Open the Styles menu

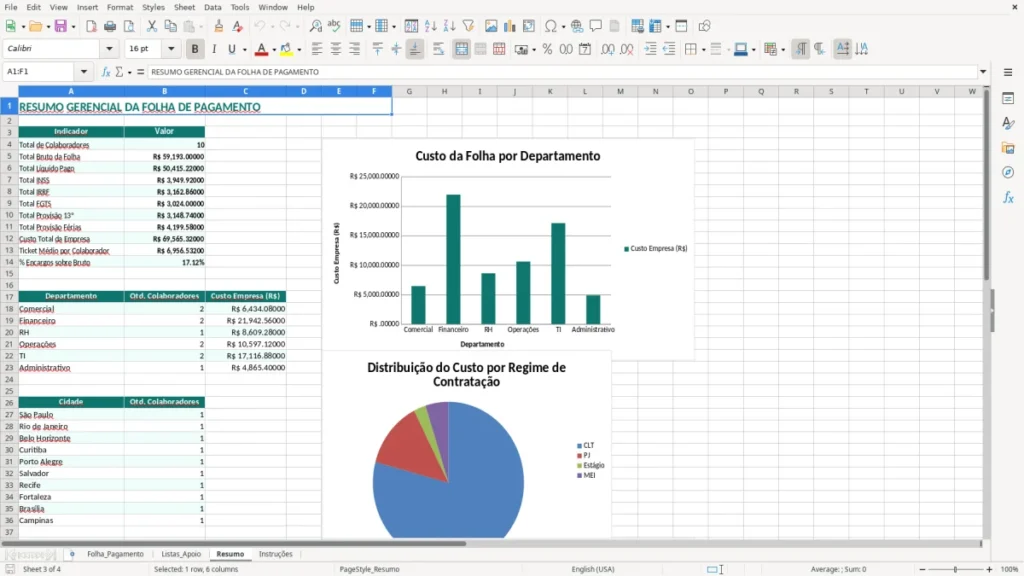tap(153, 7)
